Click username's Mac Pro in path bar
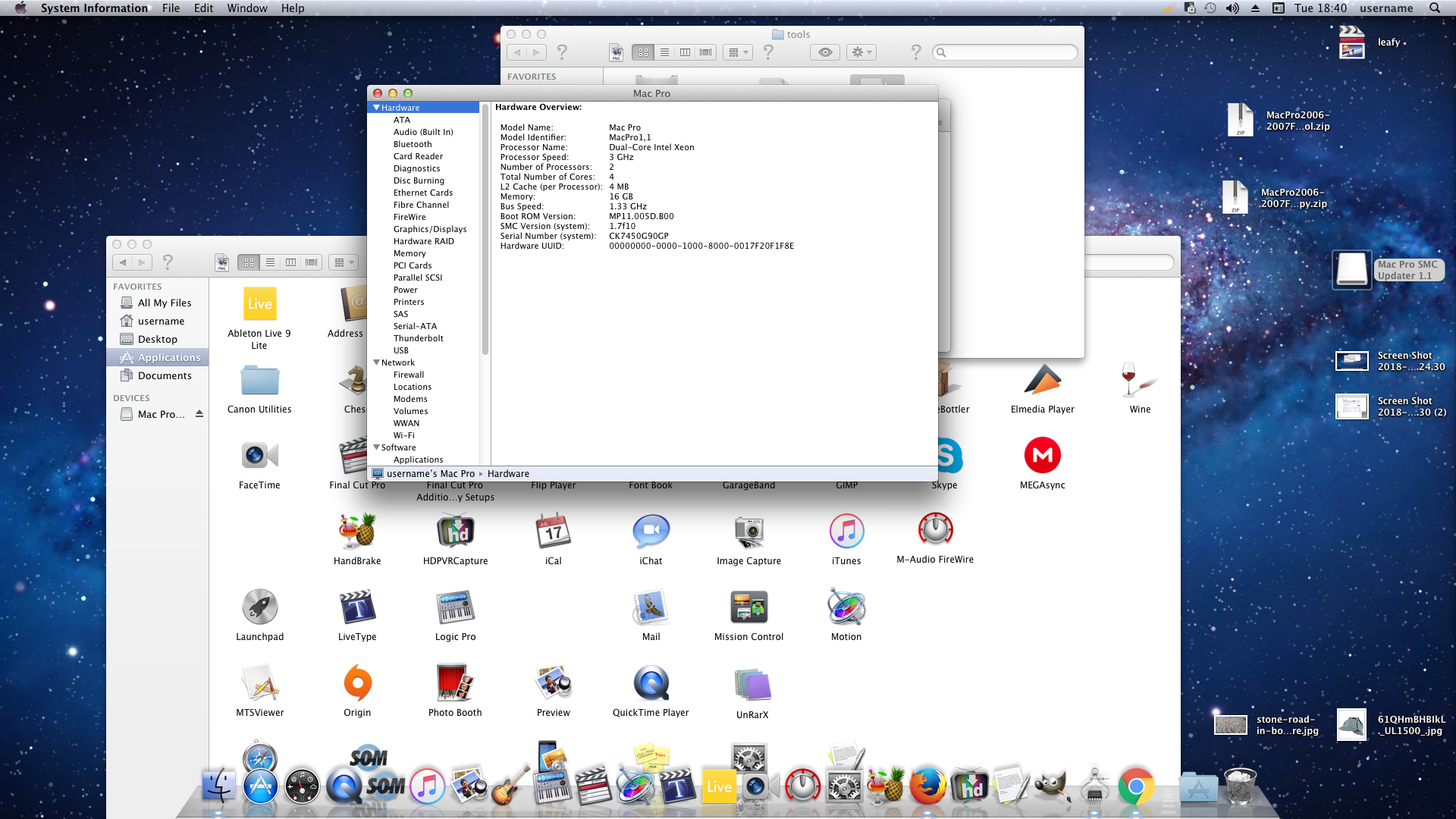 tap(430, 474)
